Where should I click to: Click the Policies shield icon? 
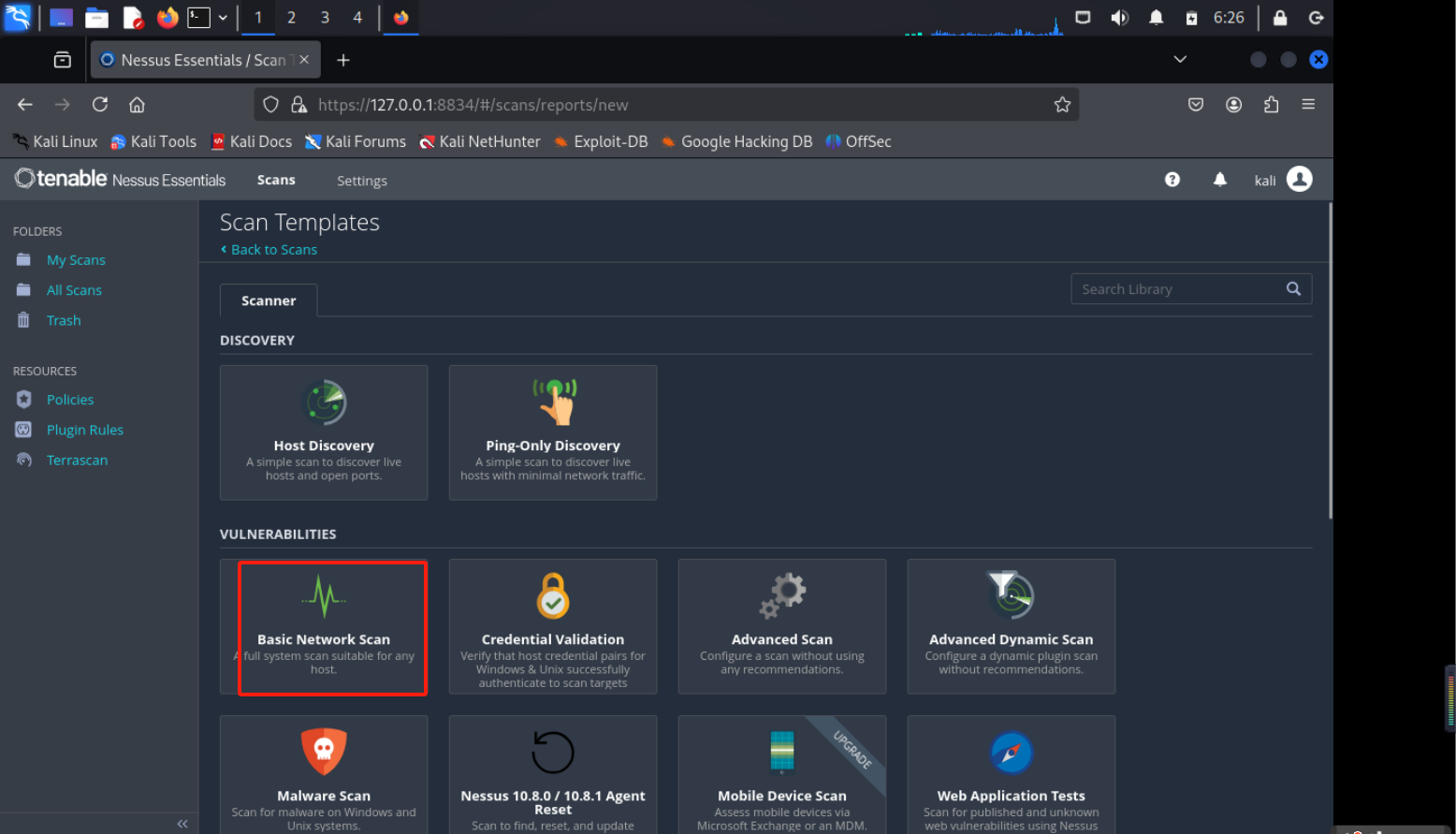click(x=24, y=400)
